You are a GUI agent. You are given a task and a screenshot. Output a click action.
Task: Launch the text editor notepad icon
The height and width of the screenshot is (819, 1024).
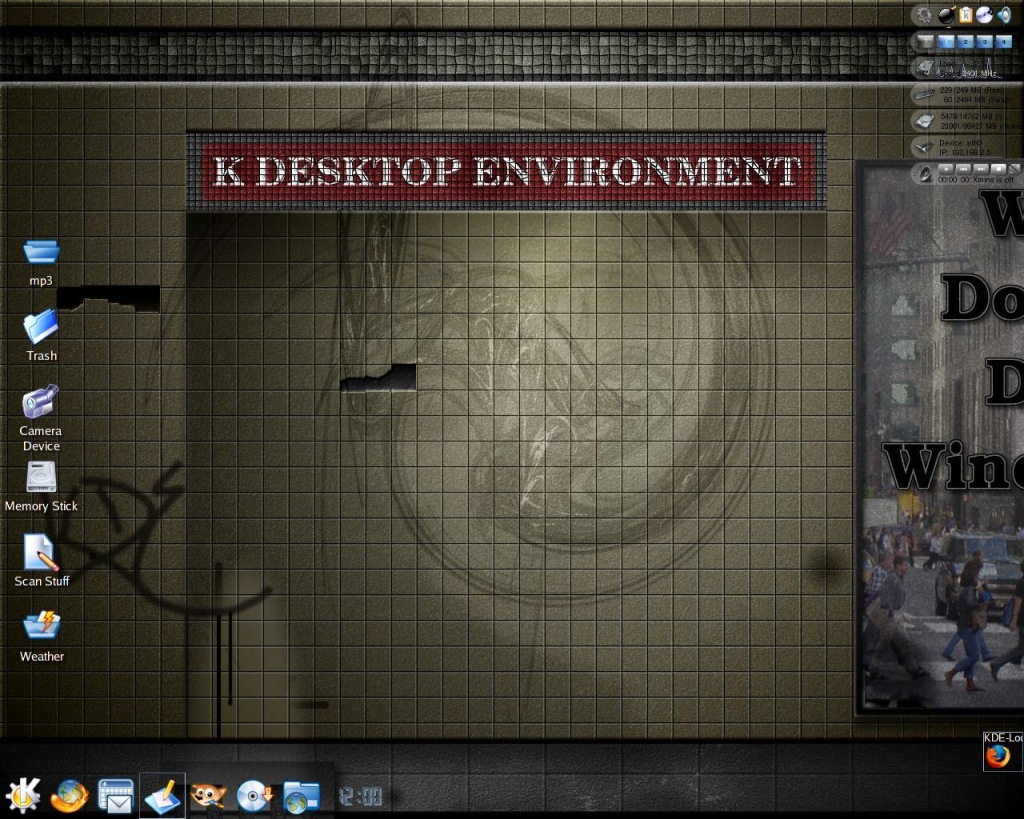(x=162, y=796)
